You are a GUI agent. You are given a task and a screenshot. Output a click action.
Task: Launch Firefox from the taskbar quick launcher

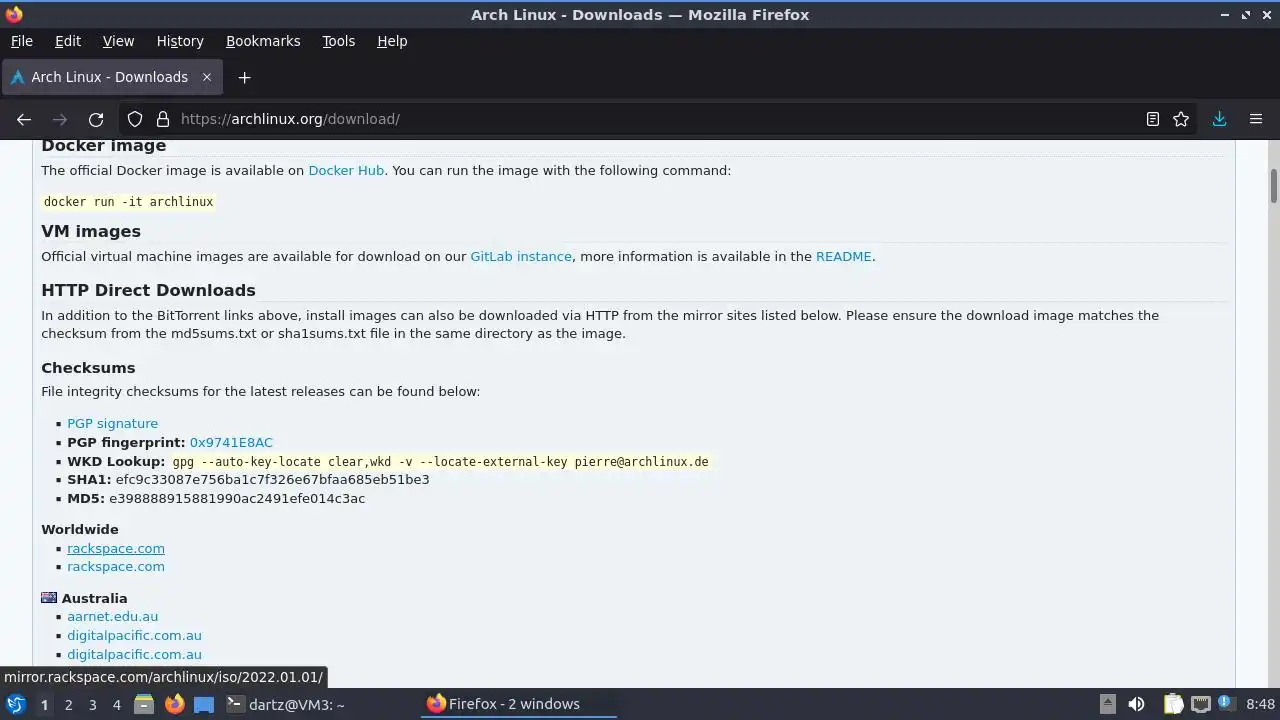174,704
